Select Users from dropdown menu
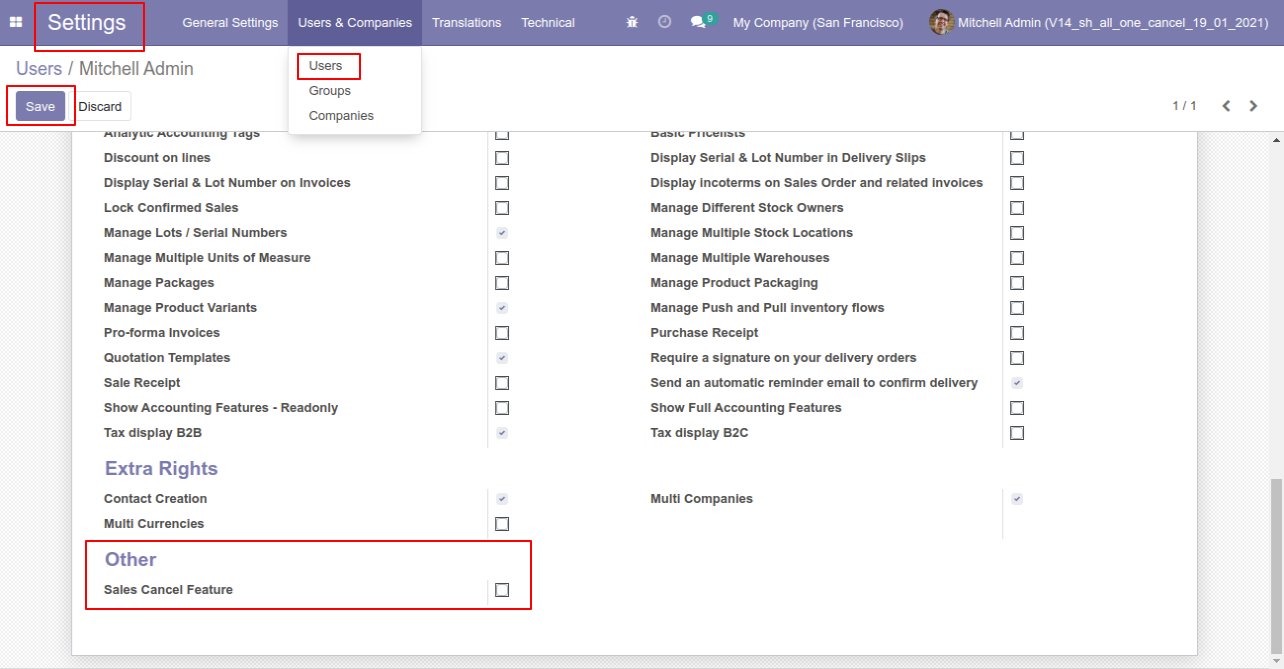This screenshot has height=669, width=1284. [326, 66]
